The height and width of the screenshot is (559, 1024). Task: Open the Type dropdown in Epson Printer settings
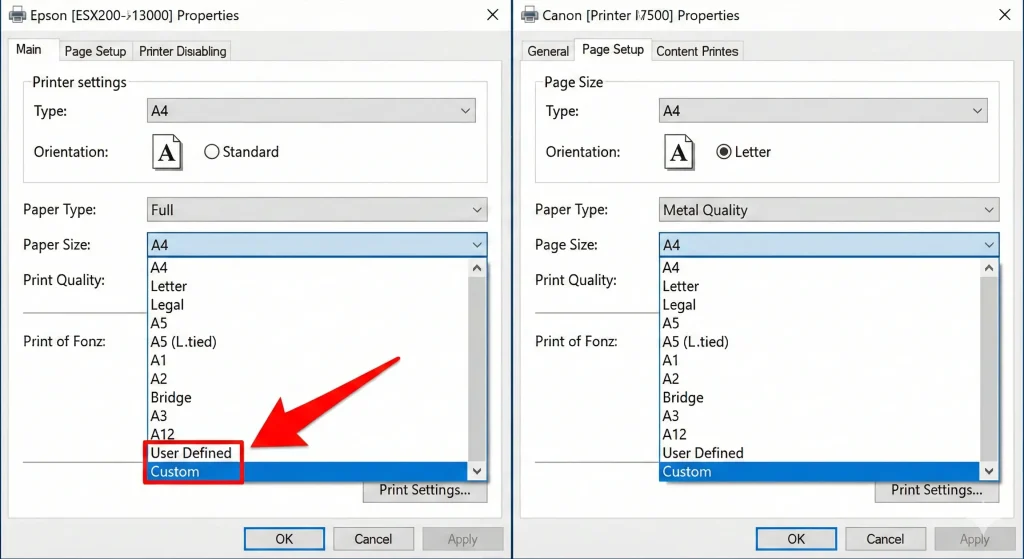311,111
